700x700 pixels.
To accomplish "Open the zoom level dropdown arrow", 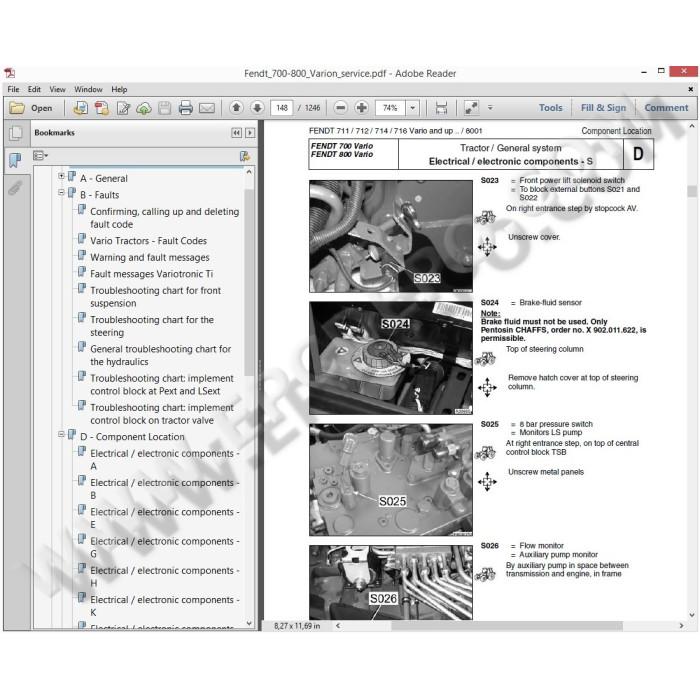I will click(413, 108).
